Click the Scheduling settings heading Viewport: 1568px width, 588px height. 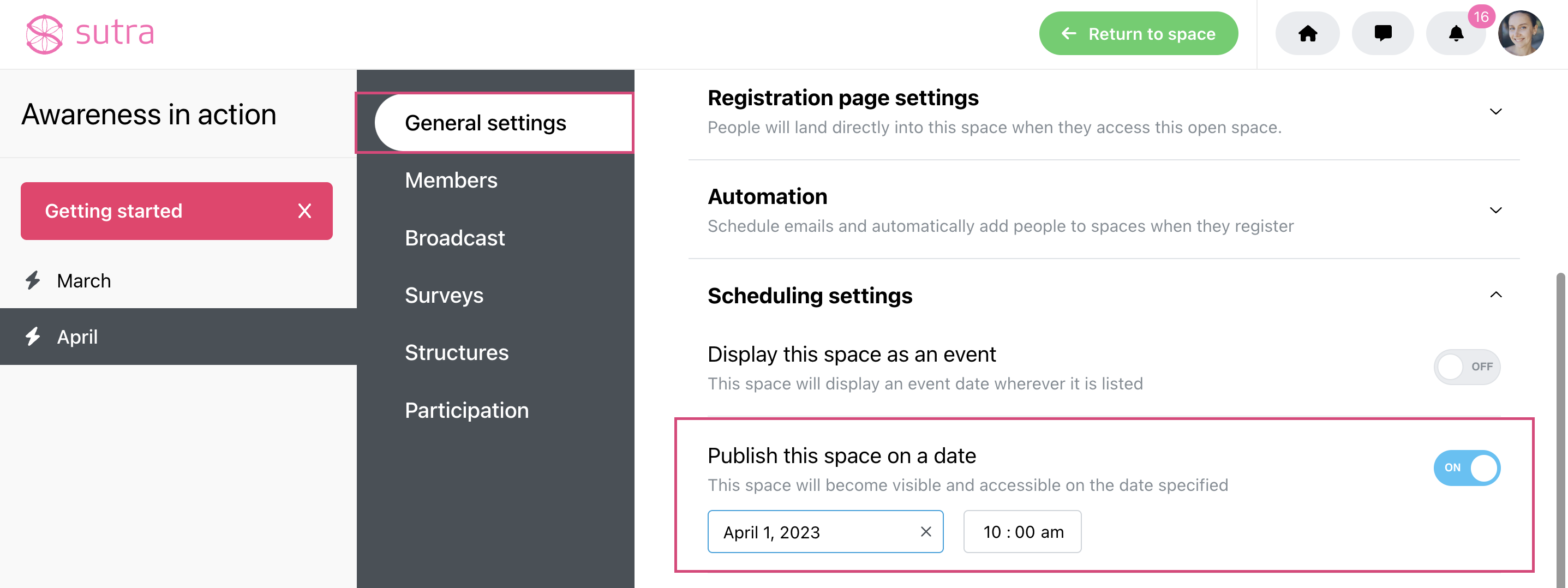(810, 295)
